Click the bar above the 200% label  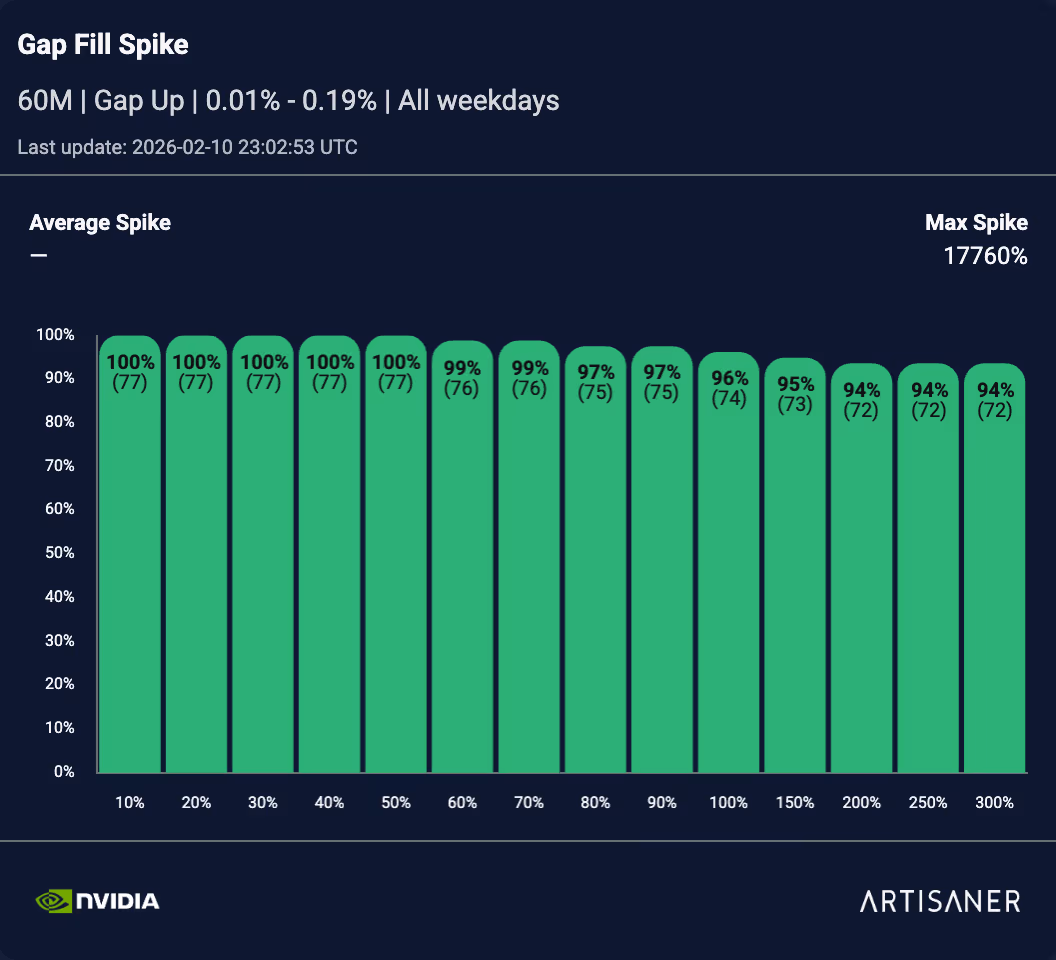coord(861,567)
